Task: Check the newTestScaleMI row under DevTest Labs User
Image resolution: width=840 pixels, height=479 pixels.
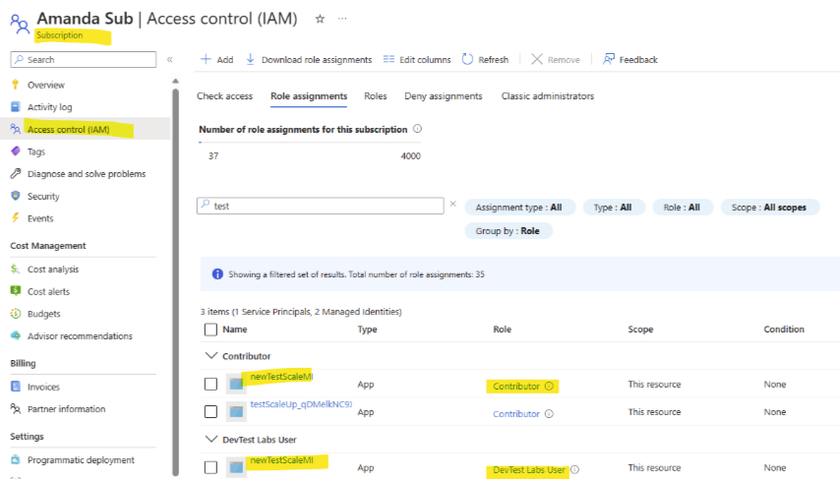Action: (x=211, y=467)
